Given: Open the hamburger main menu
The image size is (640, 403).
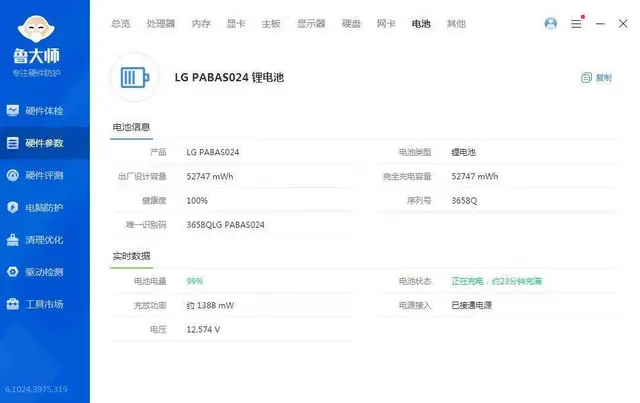Looking at the screenshot, I should click(576, 24).
